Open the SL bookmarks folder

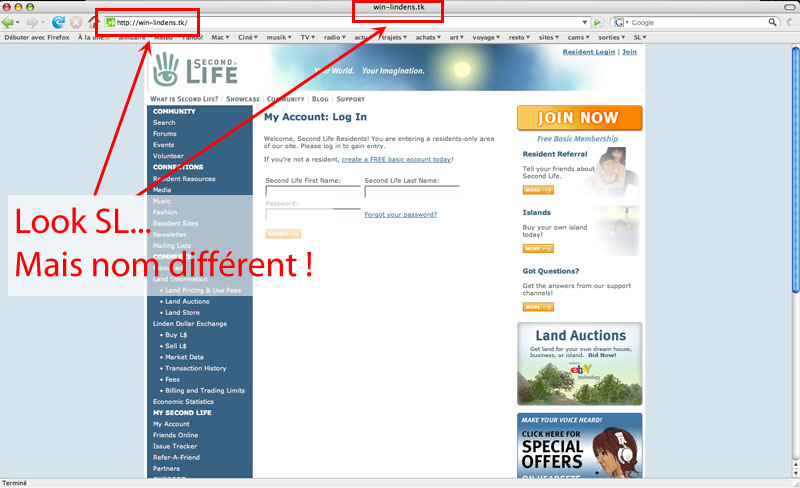tap(640, 37)
